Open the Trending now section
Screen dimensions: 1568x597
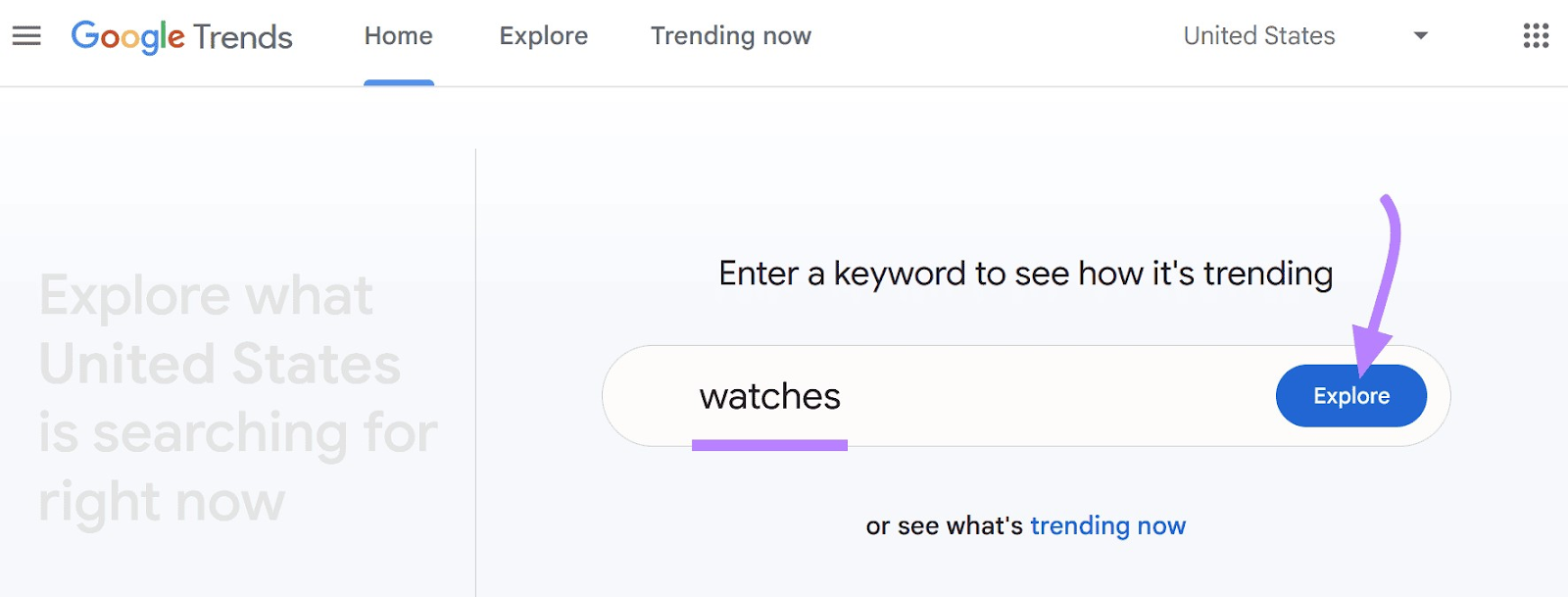pos(729,35)
